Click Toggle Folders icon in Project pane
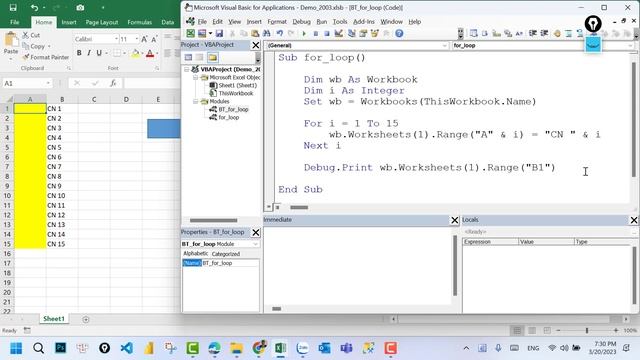This screenshot has width=640, height=360. [212, 58]
